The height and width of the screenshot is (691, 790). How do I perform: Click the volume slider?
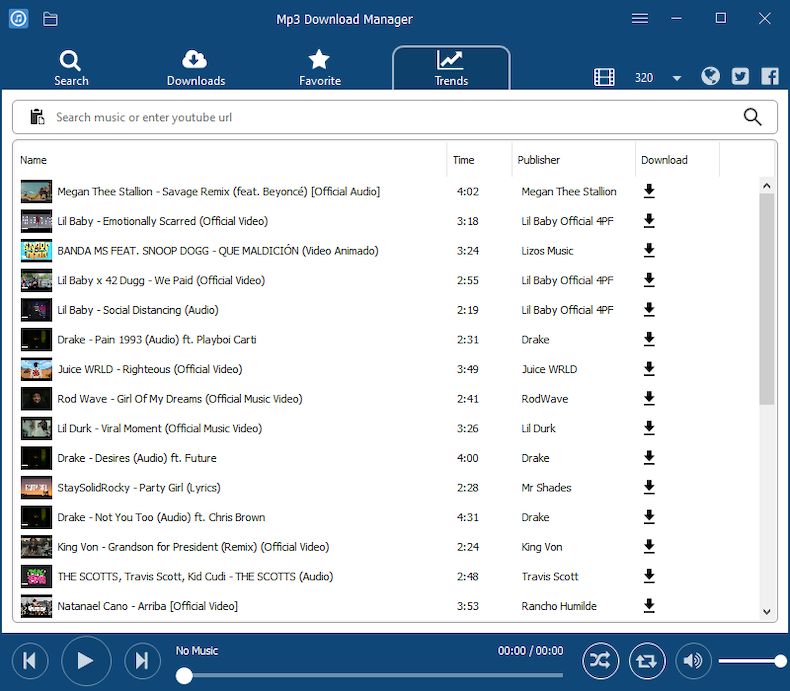750,660
